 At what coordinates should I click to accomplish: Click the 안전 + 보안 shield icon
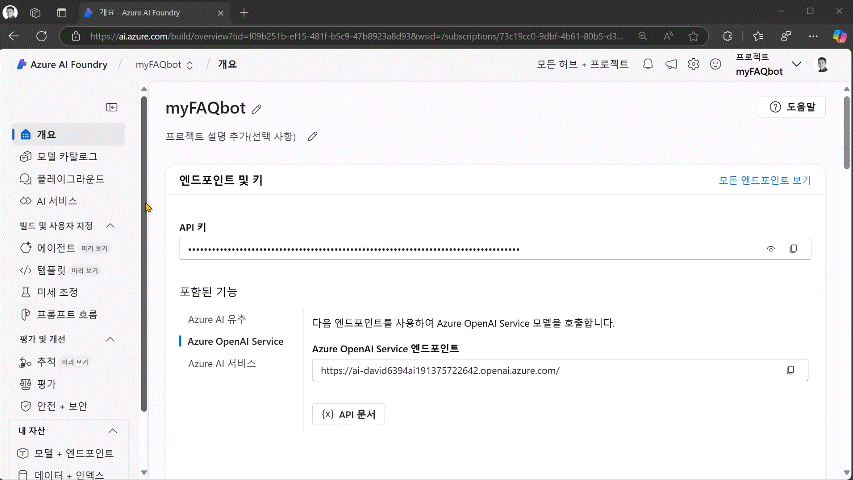(26, 406)
